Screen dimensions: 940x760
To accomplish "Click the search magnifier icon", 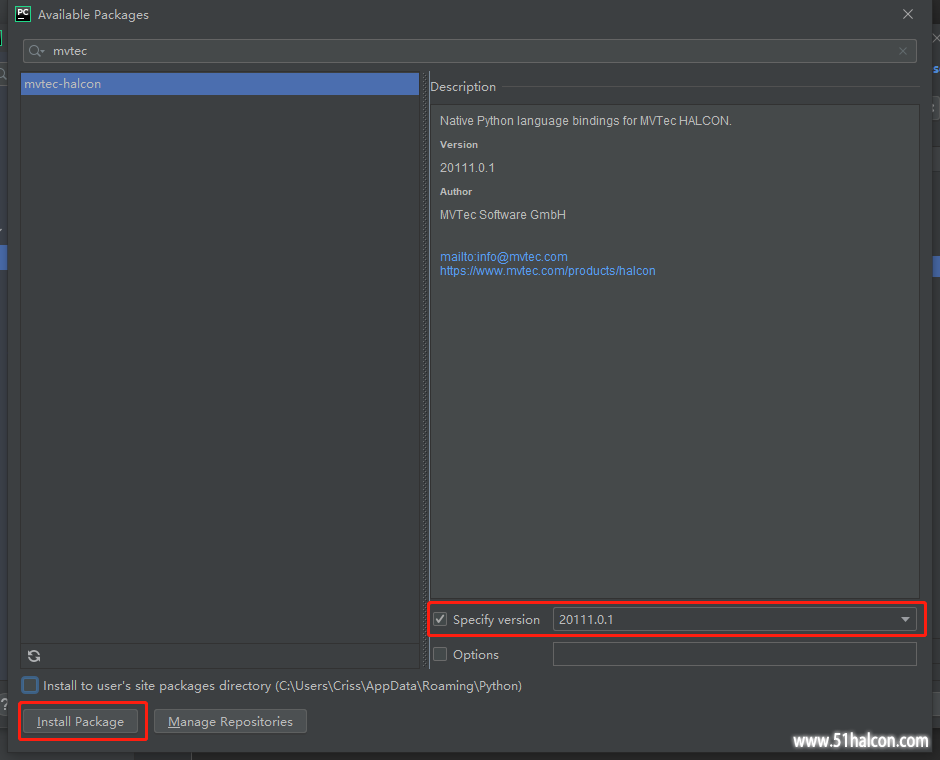I will (36, 51).
